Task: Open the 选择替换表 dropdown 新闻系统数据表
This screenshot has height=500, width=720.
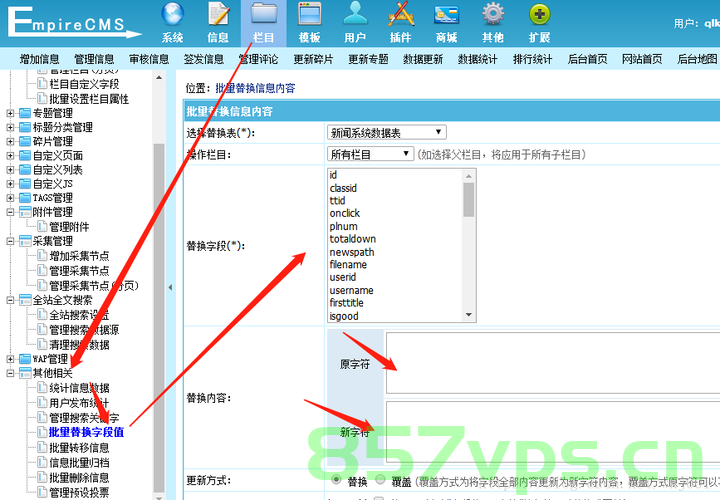Action: coord(386,133)
